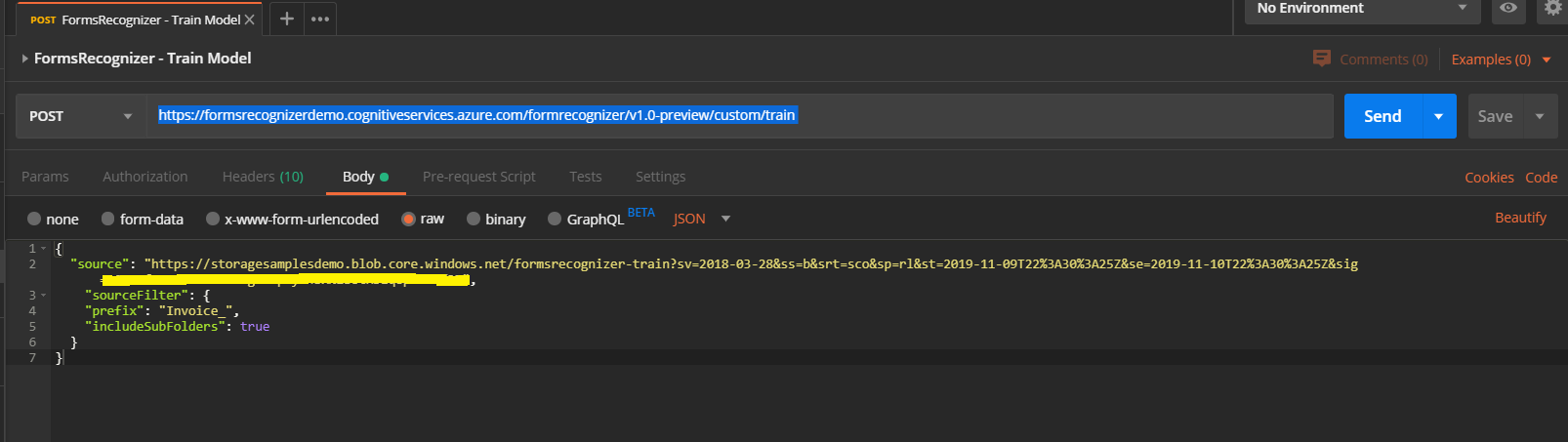The width and height of the screenshot is (1568, 442).
Task: Select the none body type
Action: tap(53, 219)
